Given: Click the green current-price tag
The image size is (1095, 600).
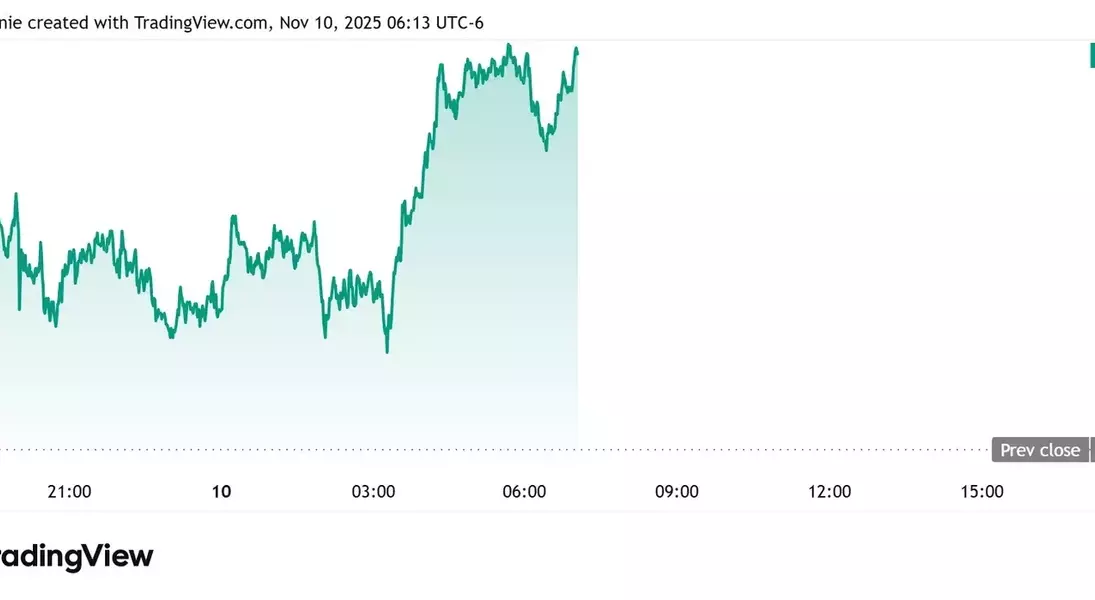Looking at the screenshot, I should coord(1092,56).
